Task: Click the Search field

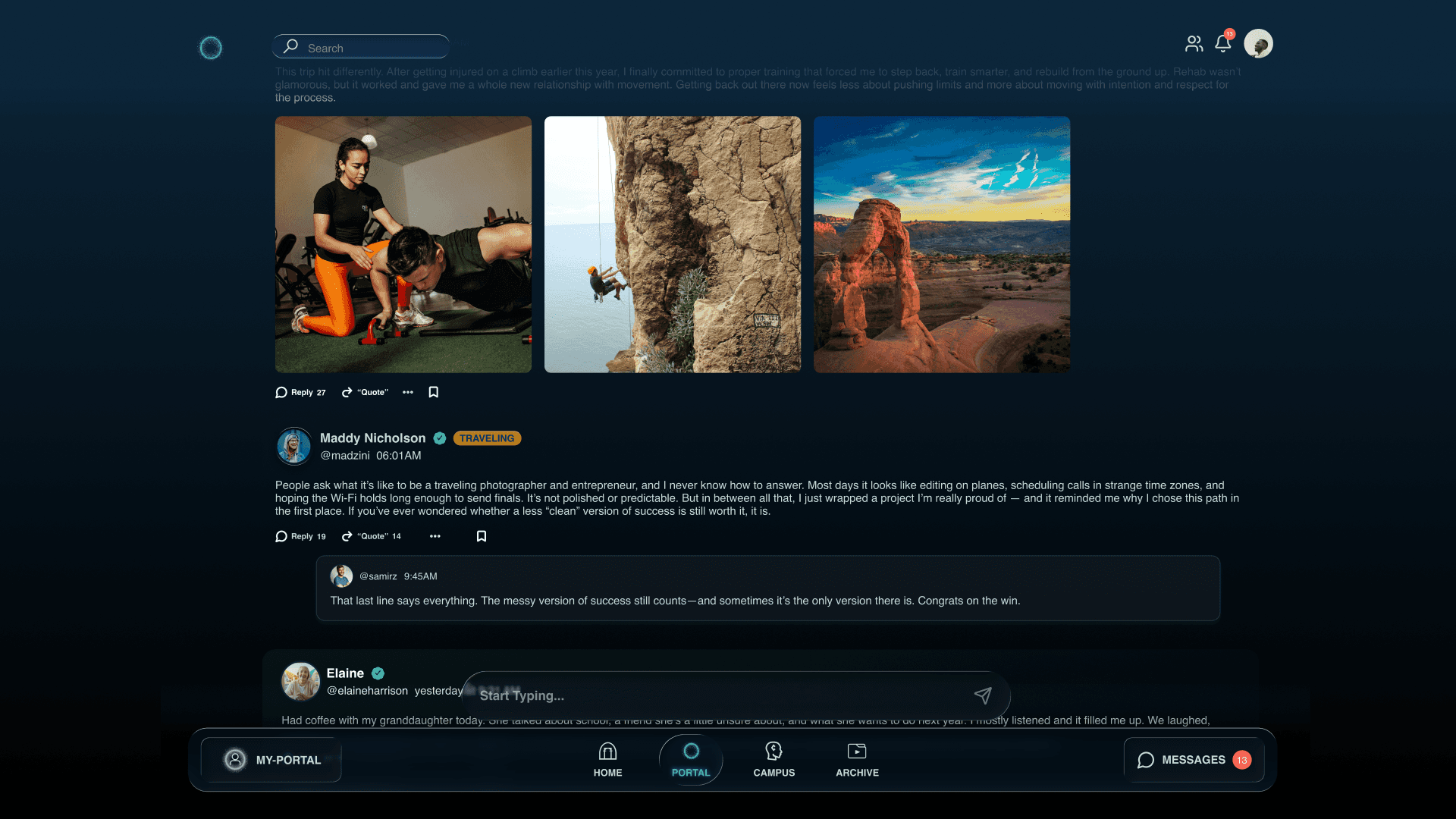Action: click(x=361, y=47)
